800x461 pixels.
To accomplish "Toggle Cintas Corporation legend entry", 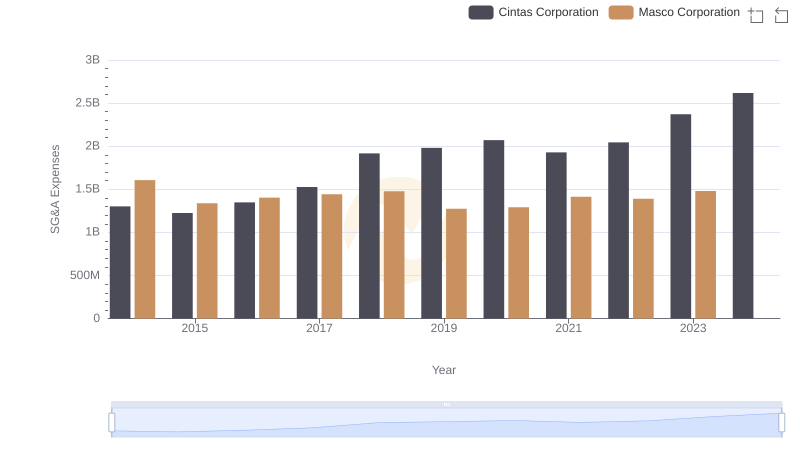I will tap(533, 12).
